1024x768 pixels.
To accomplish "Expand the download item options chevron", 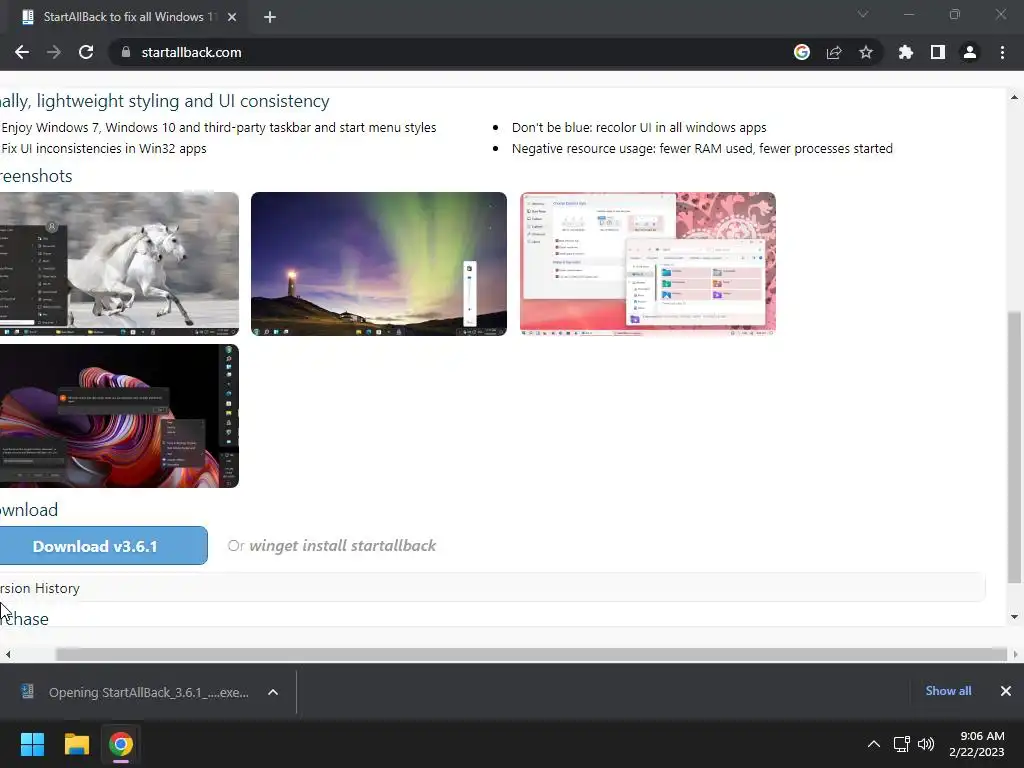I will coord(273,692).
